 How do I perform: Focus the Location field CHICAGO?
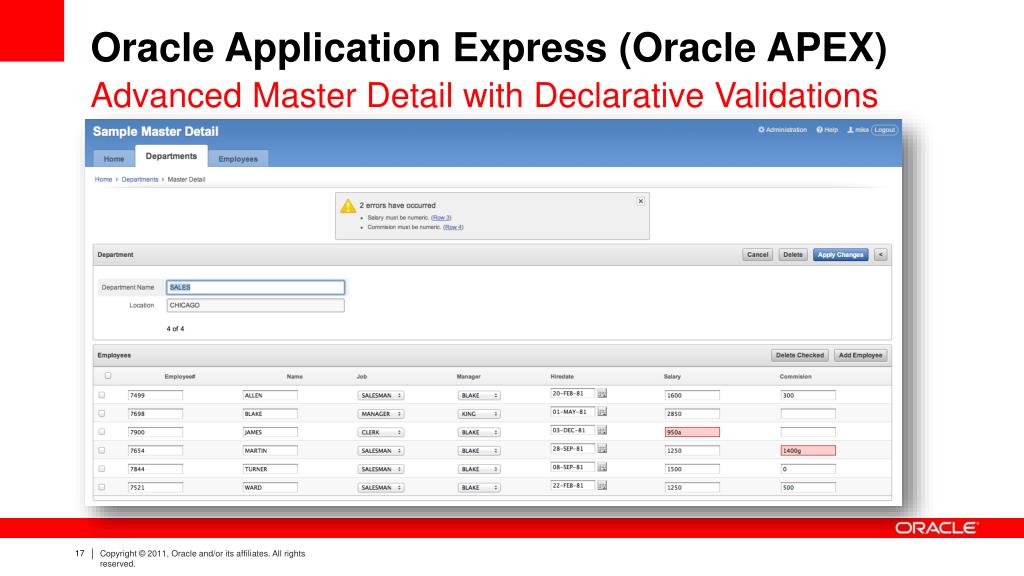point(255,305)
